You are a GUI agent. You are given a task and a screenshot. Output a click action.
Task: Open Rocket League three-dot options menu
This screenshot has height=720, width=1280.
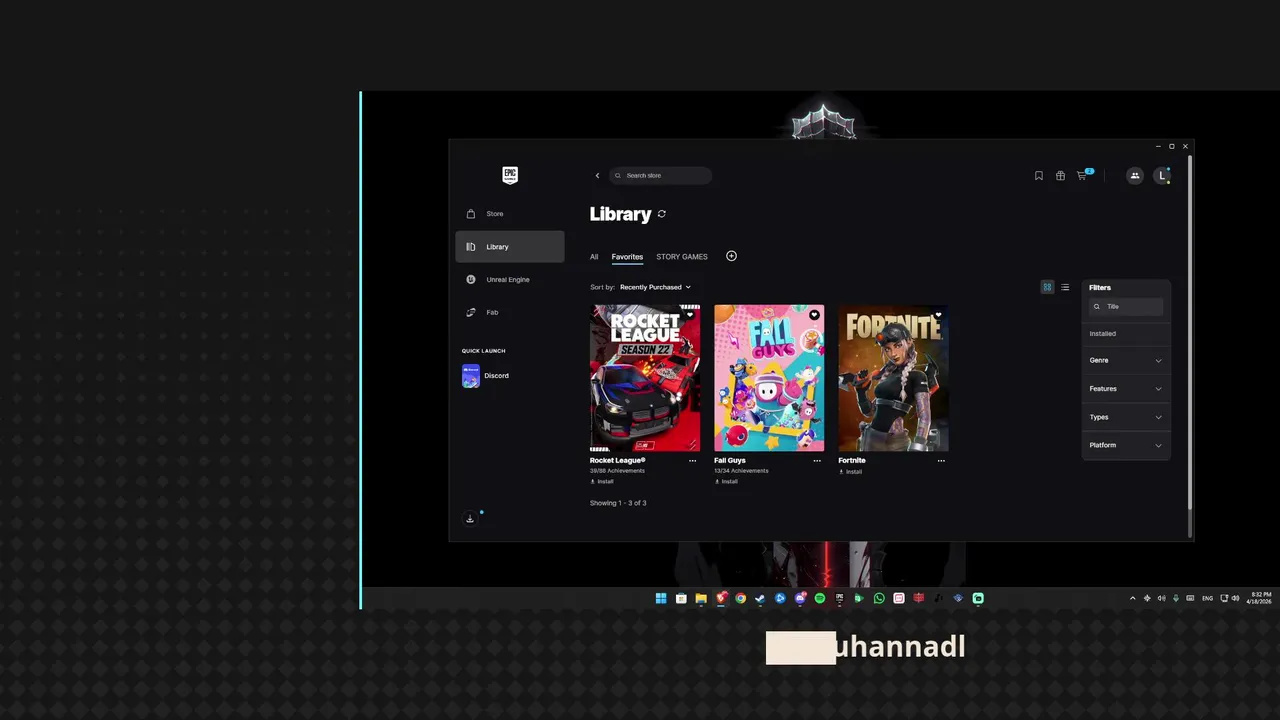click(x=693, y=461)
